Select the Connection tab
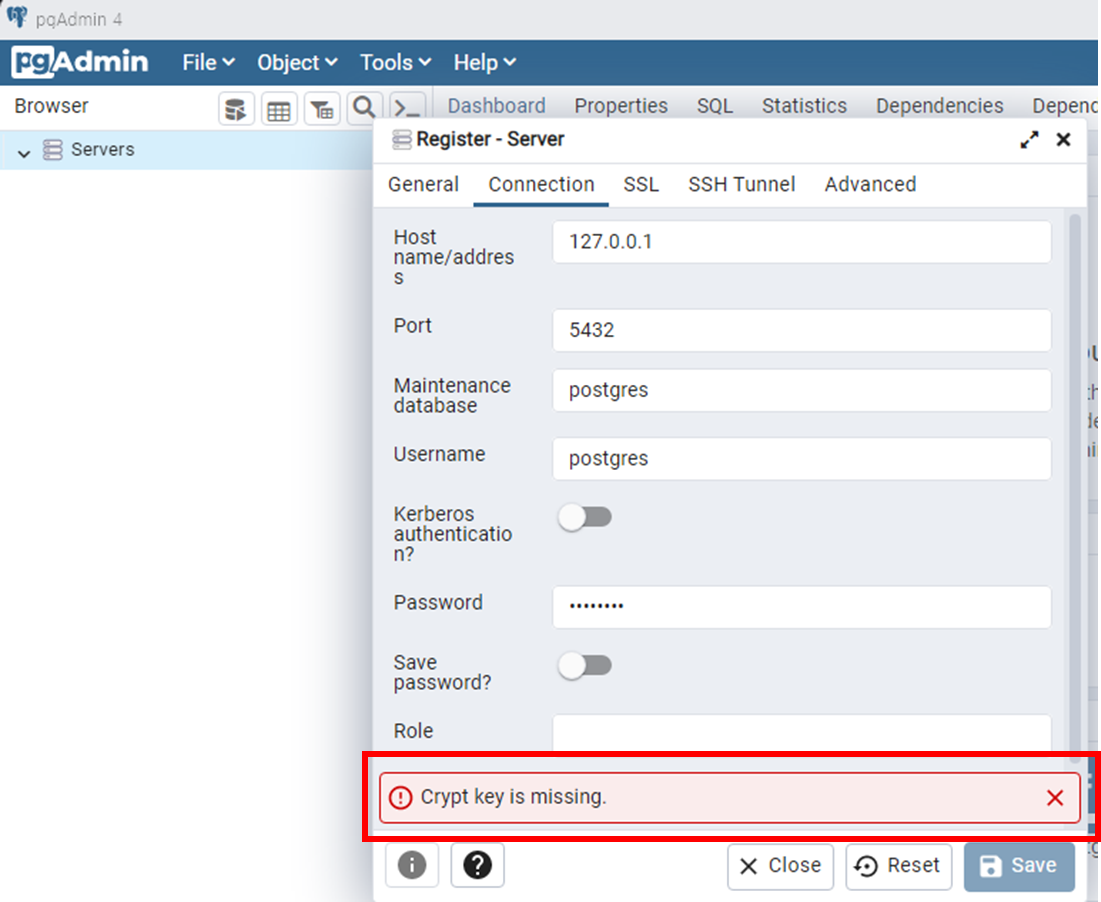Viewport: 1101px width, 902px height. point(541,184)
